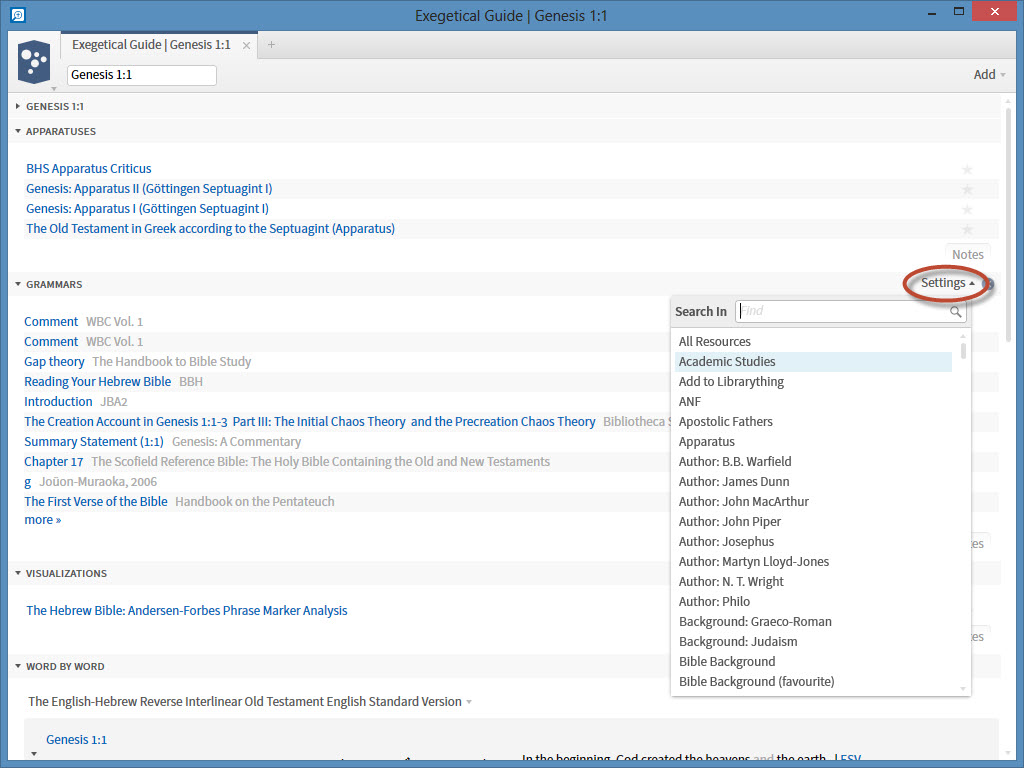Star the Genesis: Apparatus I row
The height and width of the screenshot is (768, 1024).
[967, 210]
